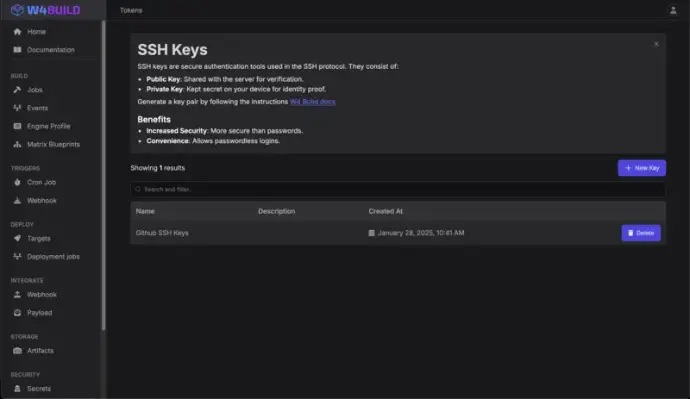Select the Engine Profile icon

[17, 126]
